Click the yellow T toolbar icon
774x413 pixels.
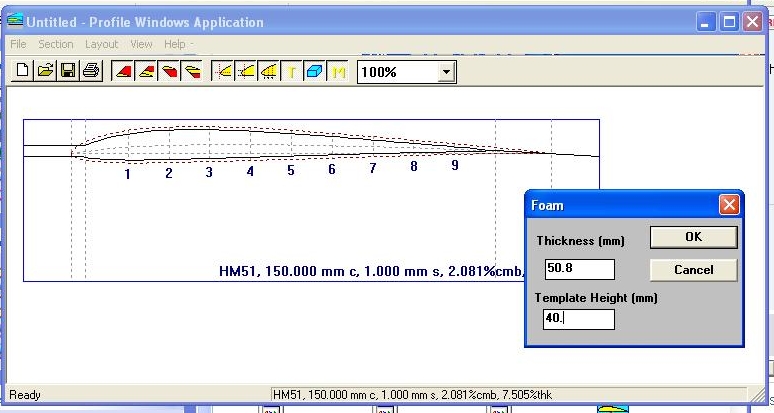(293, 72)
